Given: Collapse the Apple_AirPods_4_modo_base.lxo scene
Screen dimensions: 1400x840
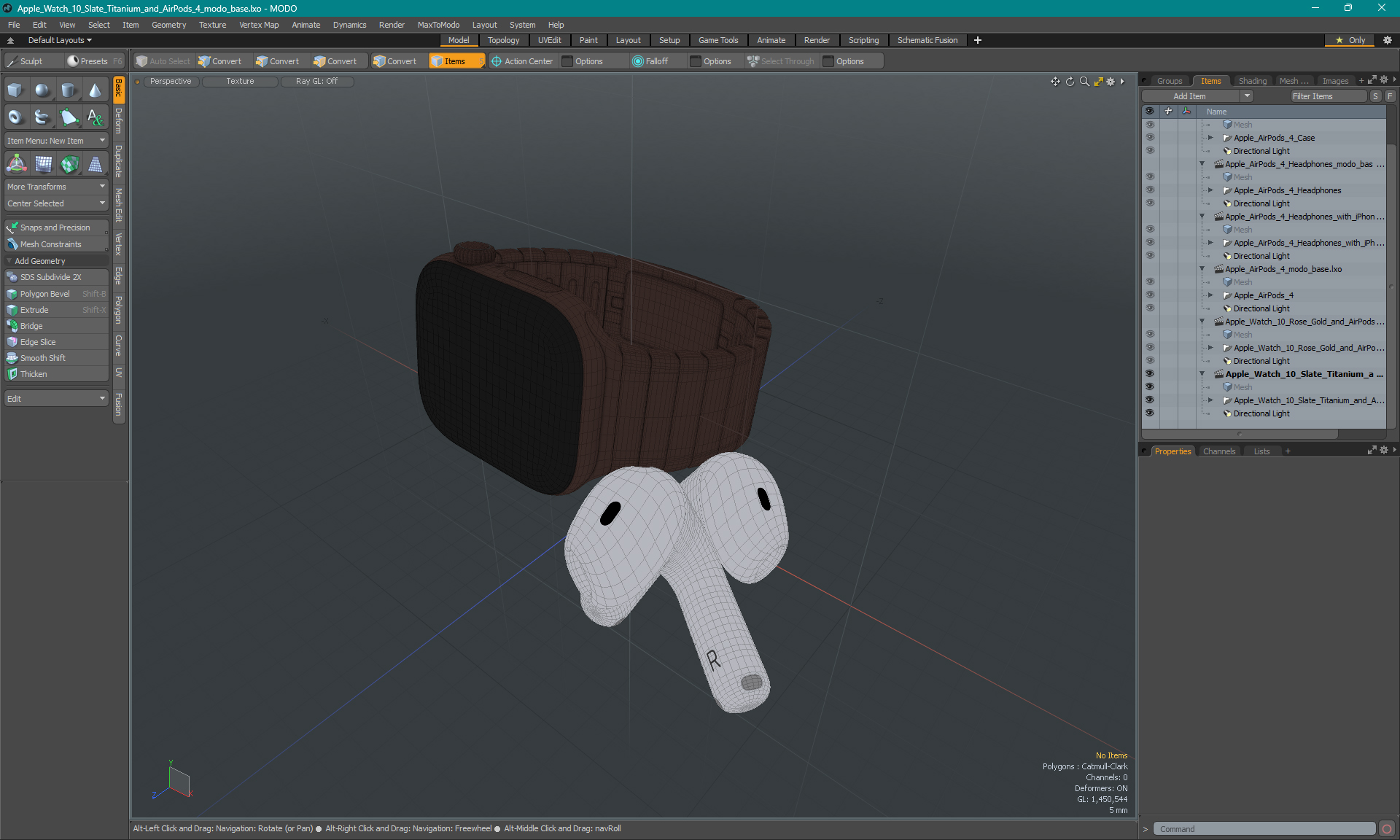Looking at the screenshot, I should 1202,269.
